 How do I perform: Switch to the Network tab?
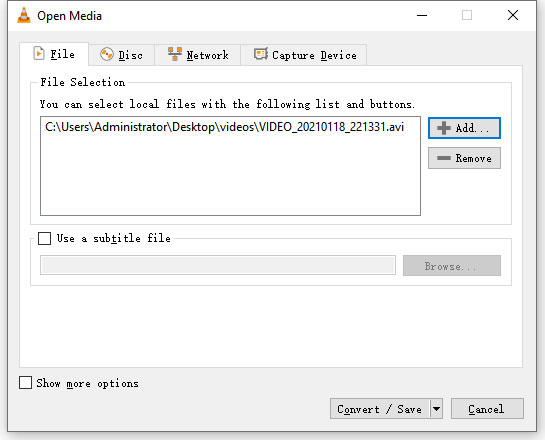click(x=198, y=55)
